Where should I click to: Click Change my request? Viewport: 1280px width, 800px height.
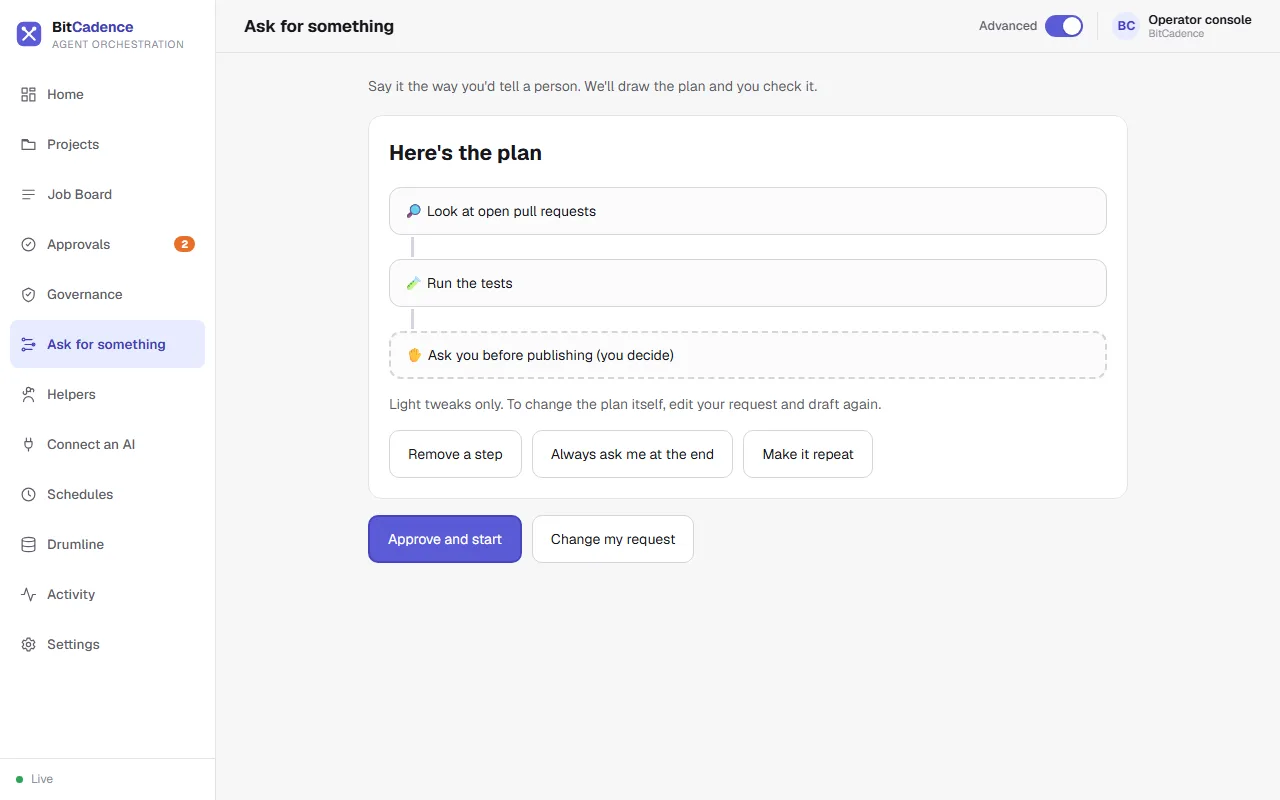[613, 539]
